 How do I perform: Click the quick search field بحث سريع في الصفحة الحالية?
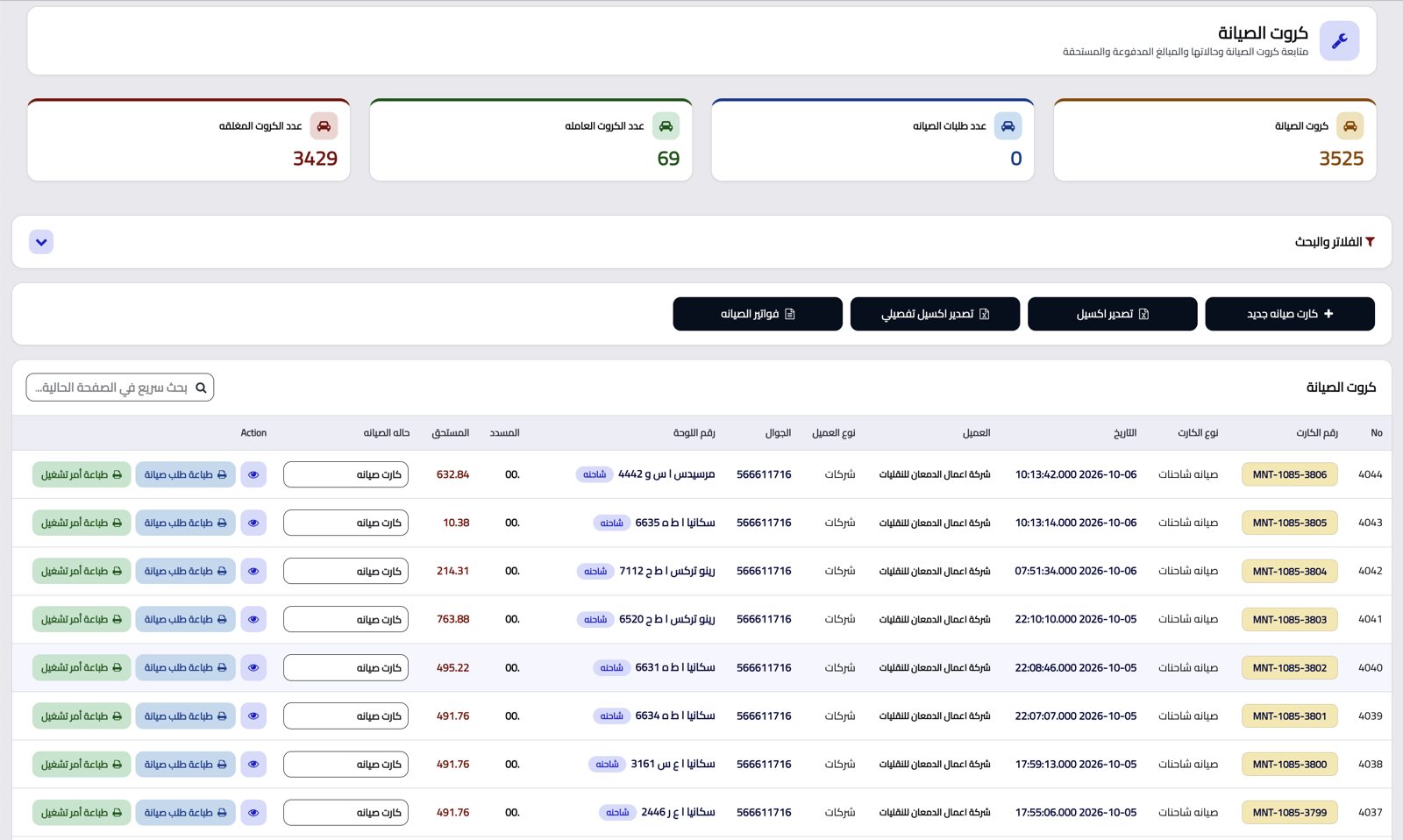pos(120,388)
